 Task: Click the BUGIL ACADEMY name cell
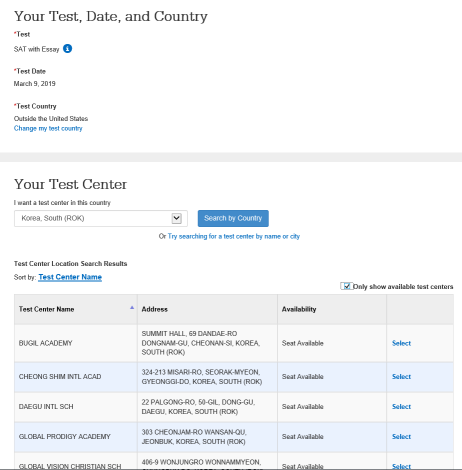click(x=76, y=343)
